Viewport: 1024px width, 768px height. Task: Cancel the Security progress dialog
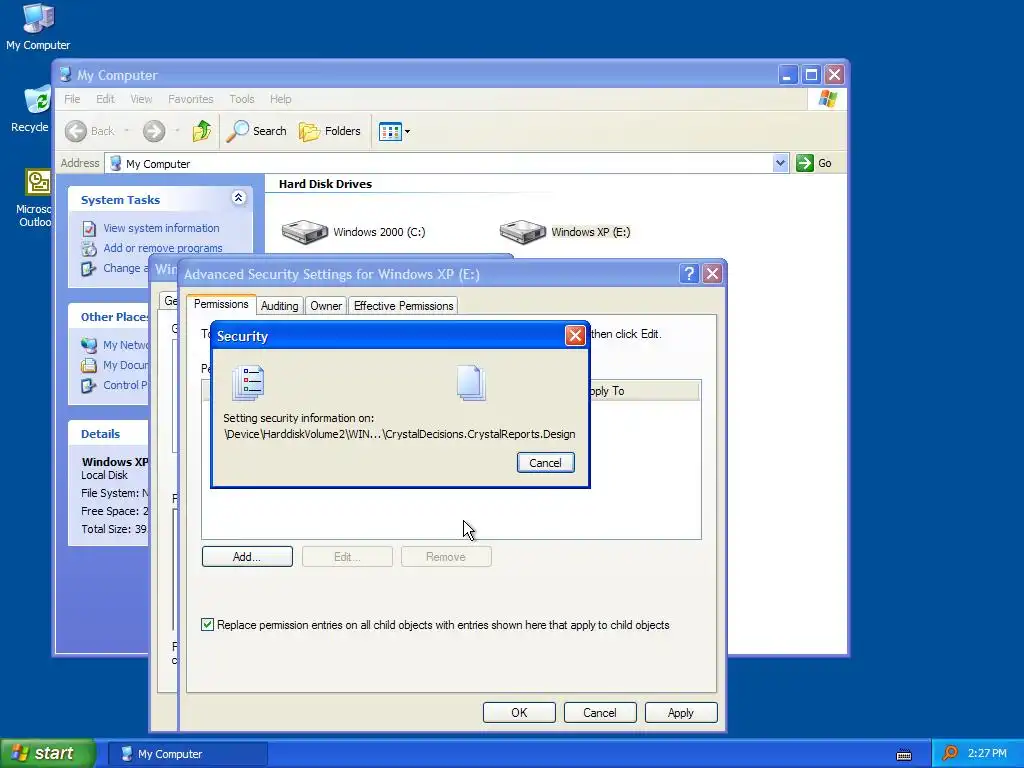545,462
